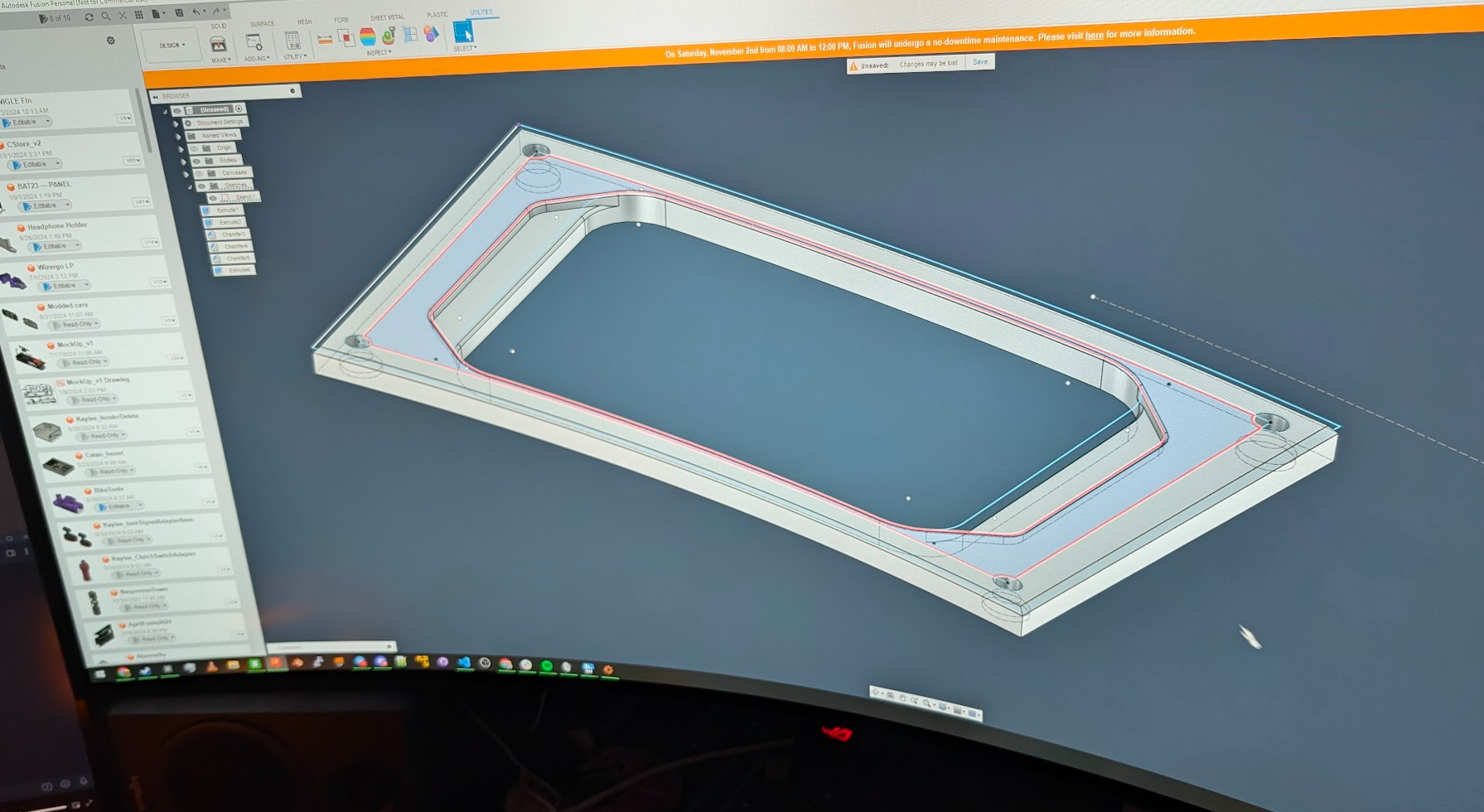This screenshot has height=812, width=1484.
Task: Expand the Bodies folder
Action: (184, 162)
